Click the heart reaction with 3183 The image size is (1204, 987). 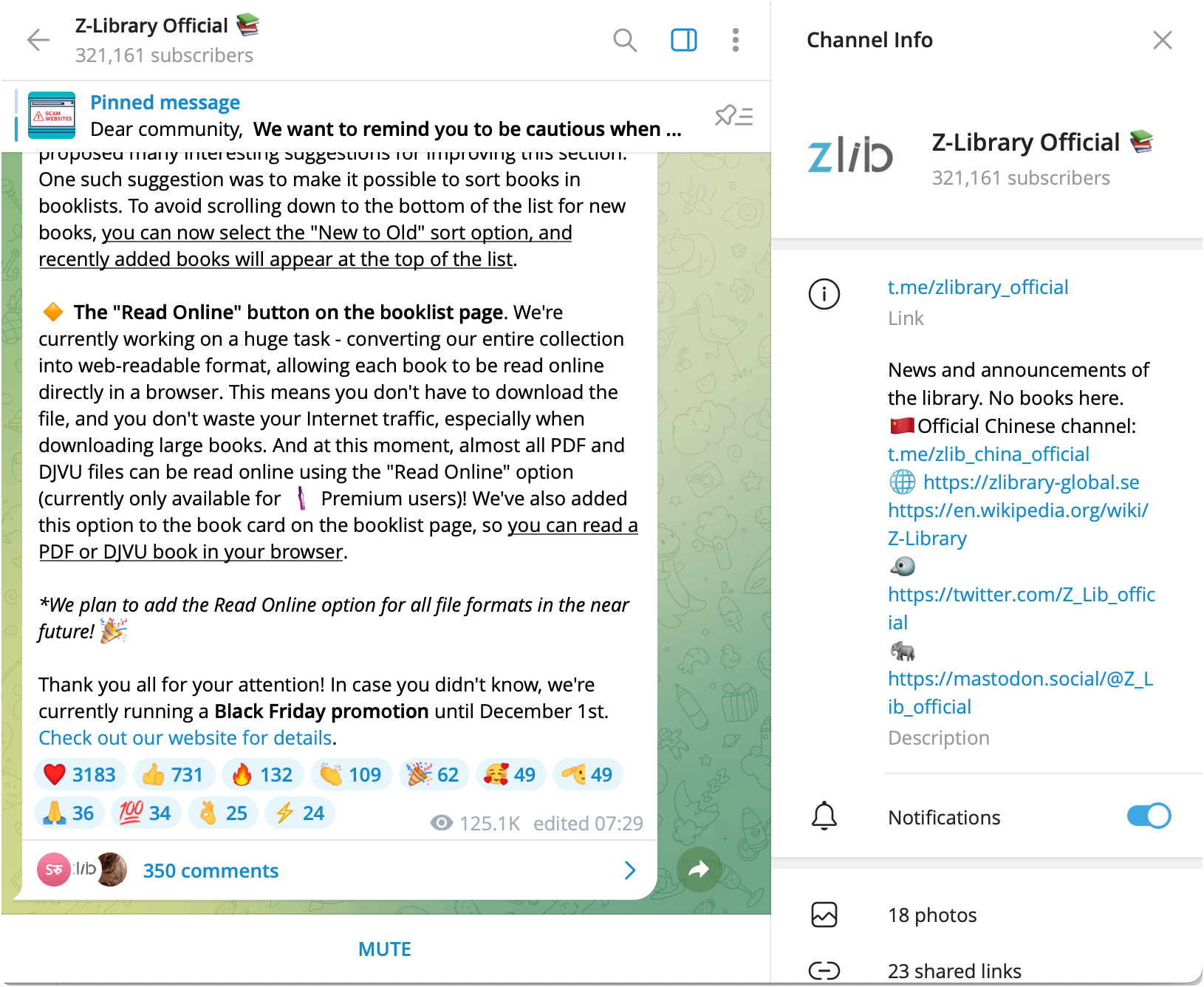[x=81, y=774]
